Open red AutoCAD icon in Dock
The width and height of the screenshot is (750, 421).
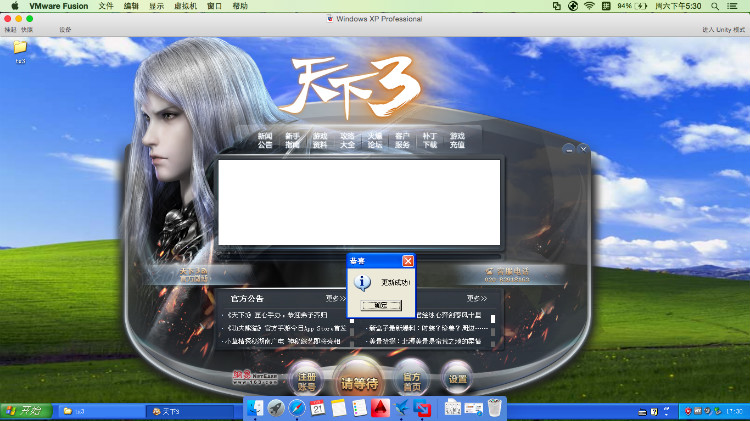click(380, 408)
